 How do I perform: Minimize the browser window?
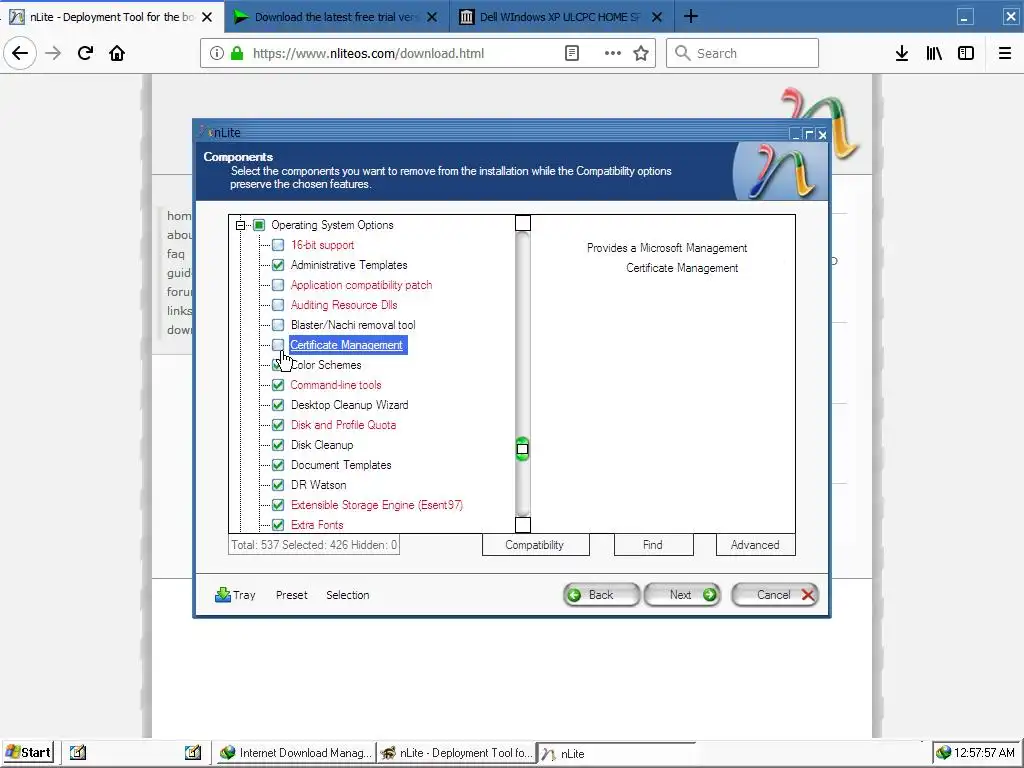click(x=965, y=17)
